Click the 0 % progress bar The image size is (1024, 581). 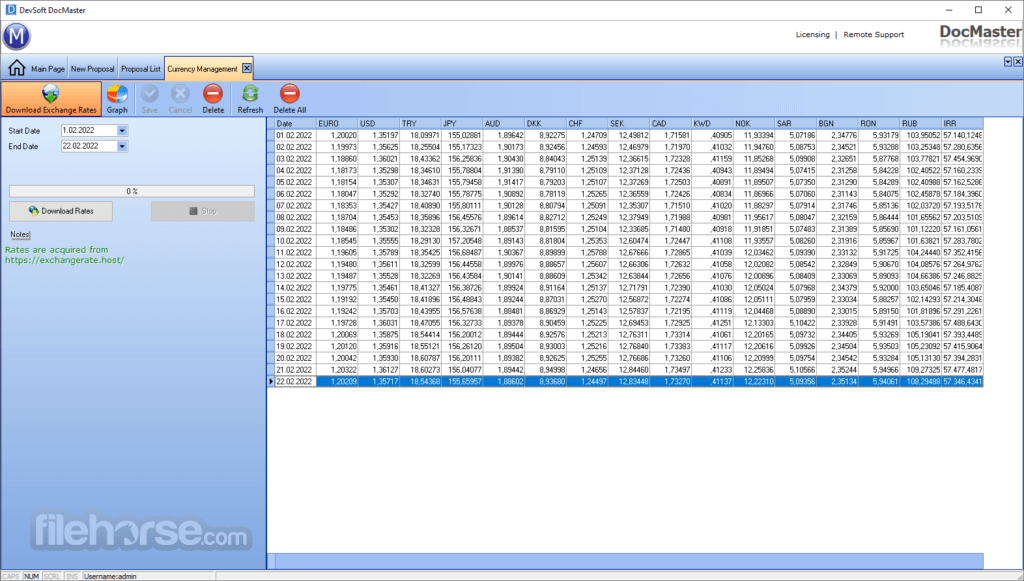point(132,191)
